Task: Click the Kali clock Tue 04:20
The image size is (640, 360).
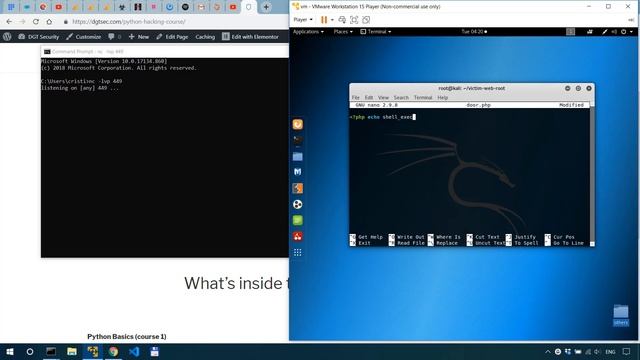Action: tap(474, 31)
